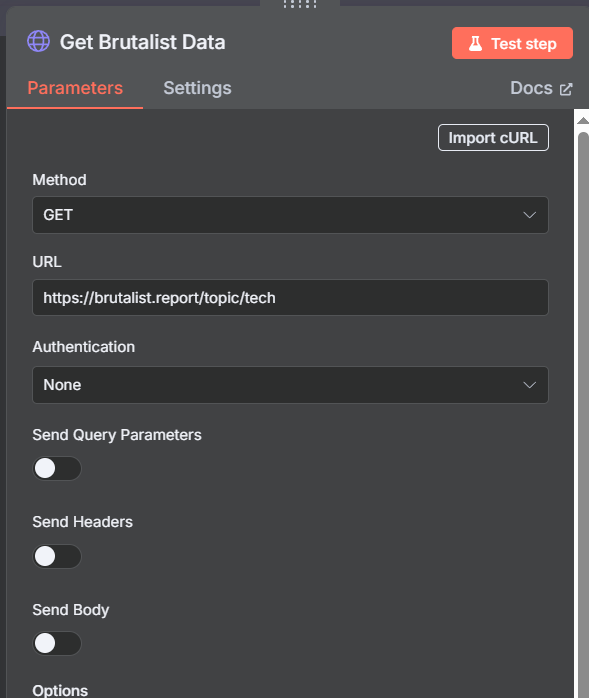The width and height of the screenshot is (589, 698).
Task: Open the Method dropdown showing GET
Action: coord(290,215)
